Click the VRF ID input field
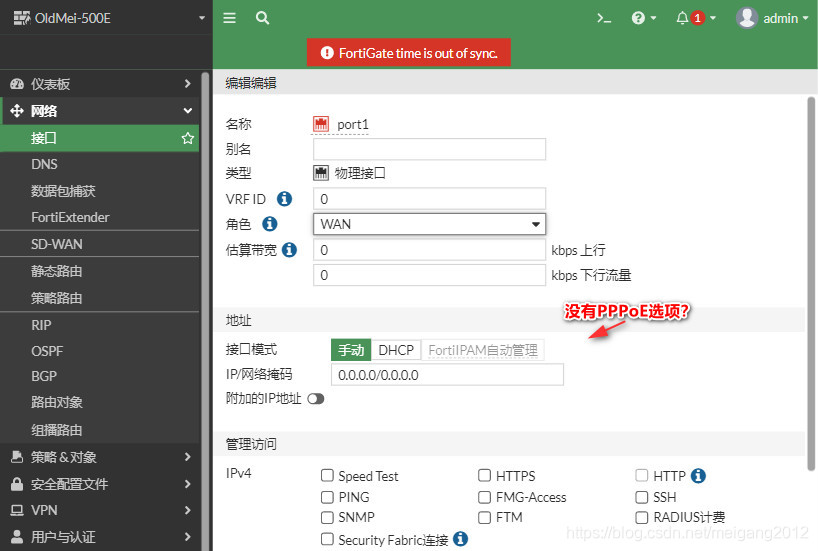 [x=429, y=199]
